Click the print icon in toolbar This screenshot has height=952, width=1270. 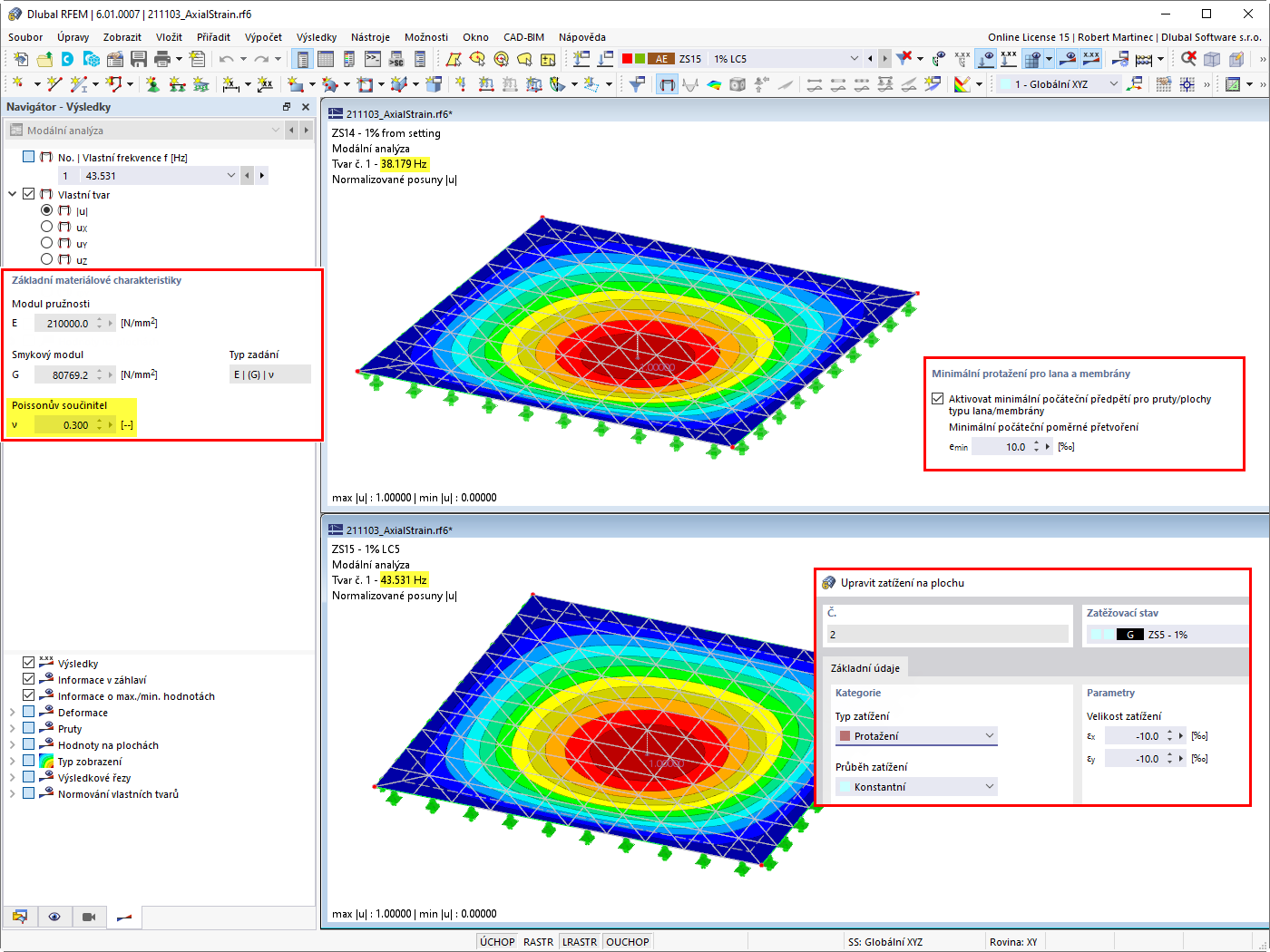[162, 59]
